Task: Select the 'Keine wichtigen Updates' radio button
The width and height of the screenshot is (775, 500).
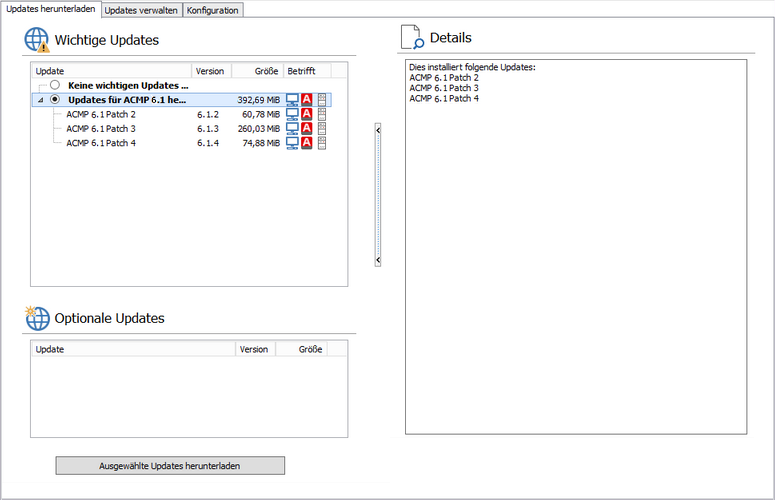Action: pyautogui.click(x=55, y=85)
